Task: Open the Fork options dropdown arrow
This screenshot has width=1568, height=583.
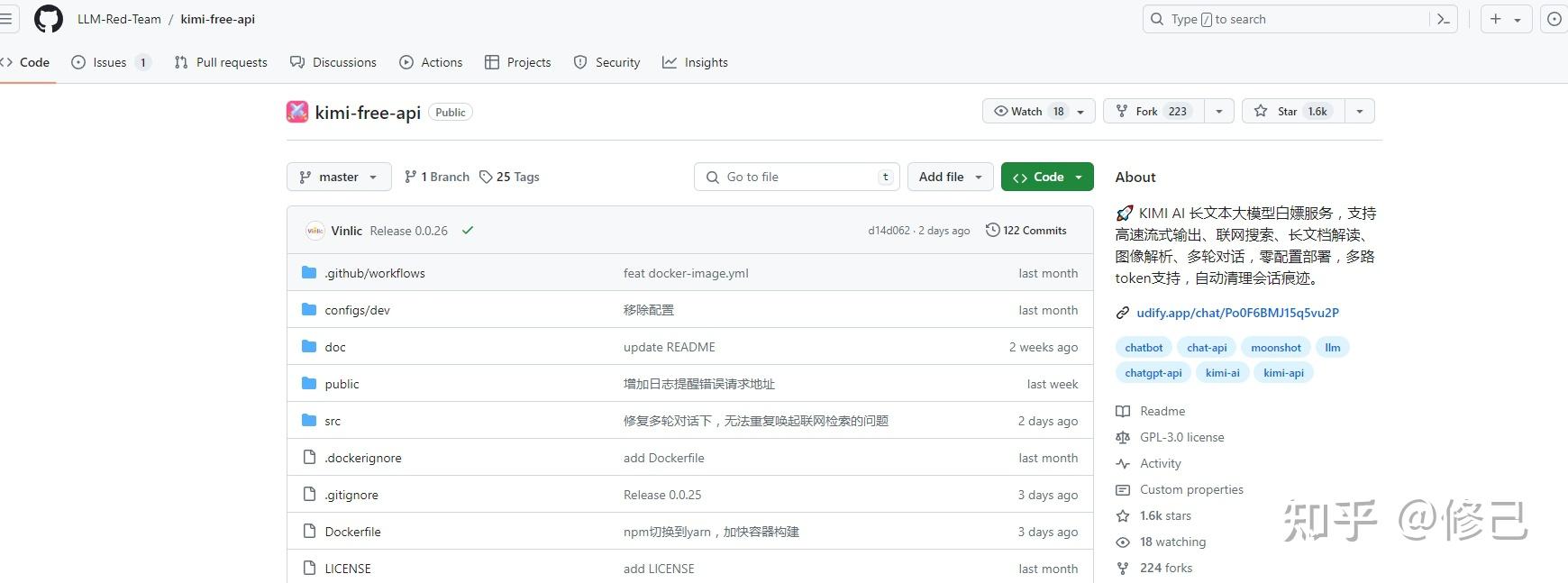Action: point(1219,112)
